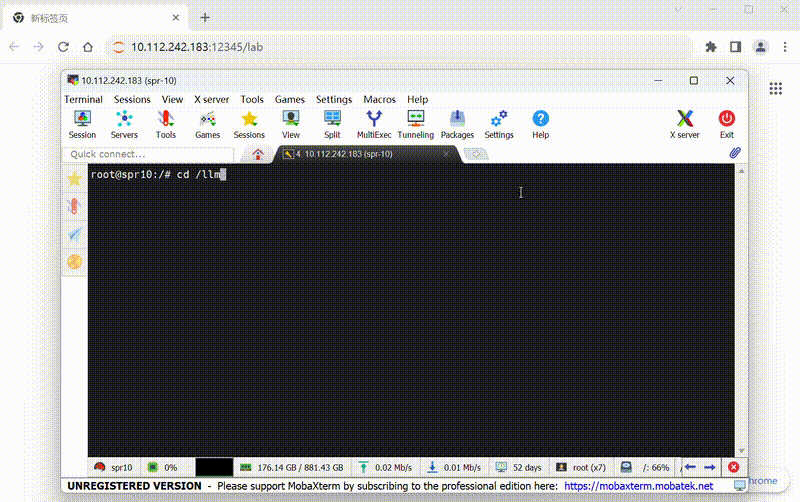
Task: Open the Help menu in menu bar
Action: tap(417, 99)
